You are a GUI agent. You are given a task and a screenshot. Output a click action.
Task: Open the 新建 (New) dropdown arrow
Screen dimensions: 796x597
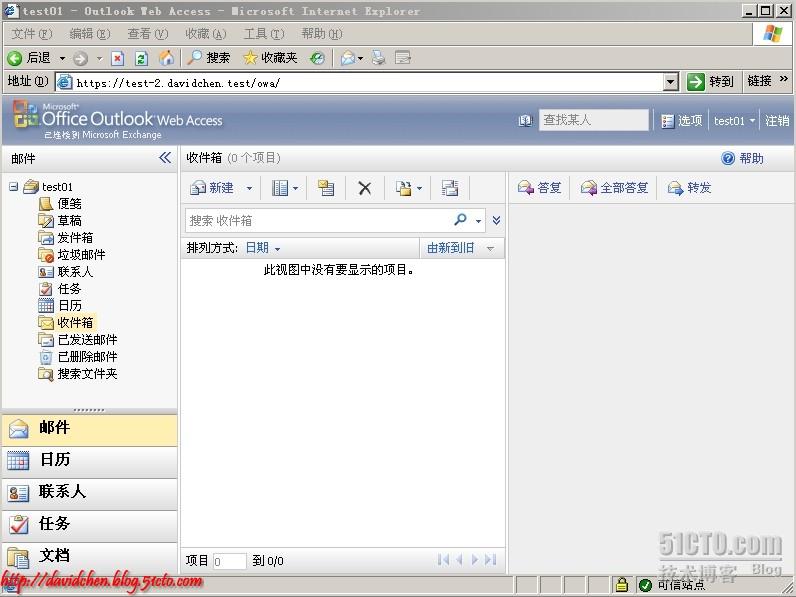249,188
